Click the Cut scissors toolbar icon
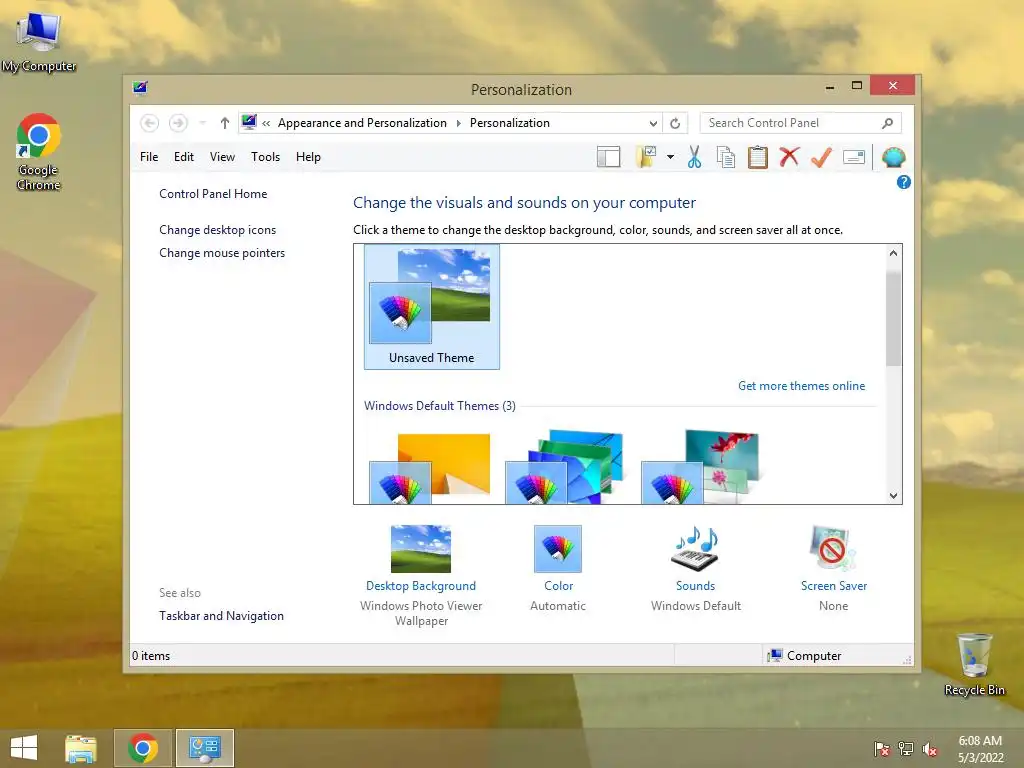The width and height of the screenshot is (1024, 768). [x=694, y=157]
